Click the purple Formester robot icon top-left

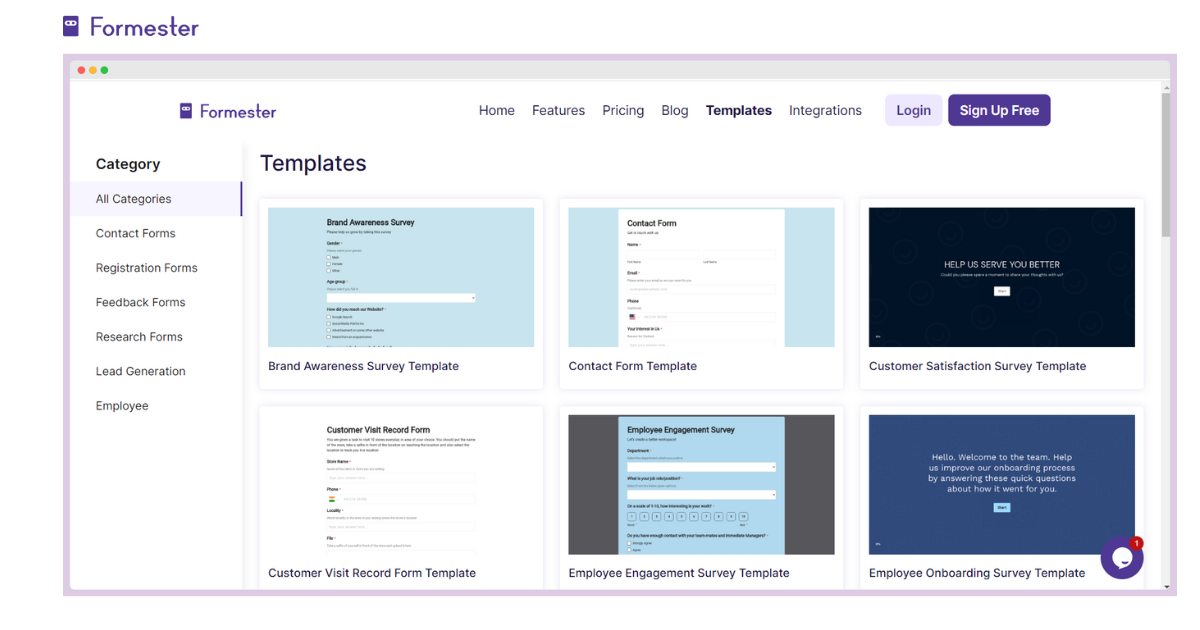(x=70, y=25)
